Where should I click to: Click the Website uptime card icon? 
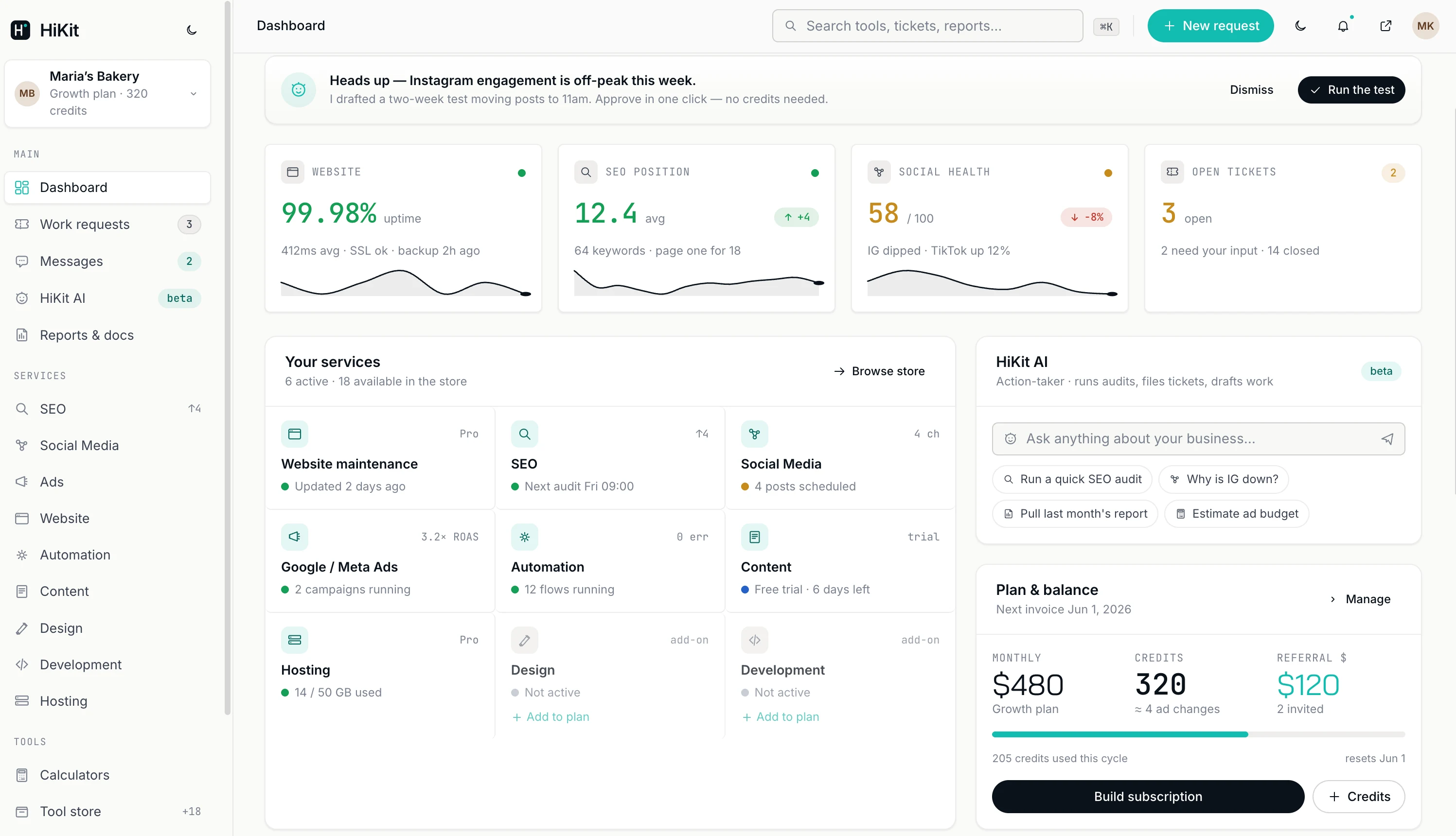pyautogui.click(x=292, y=172)
